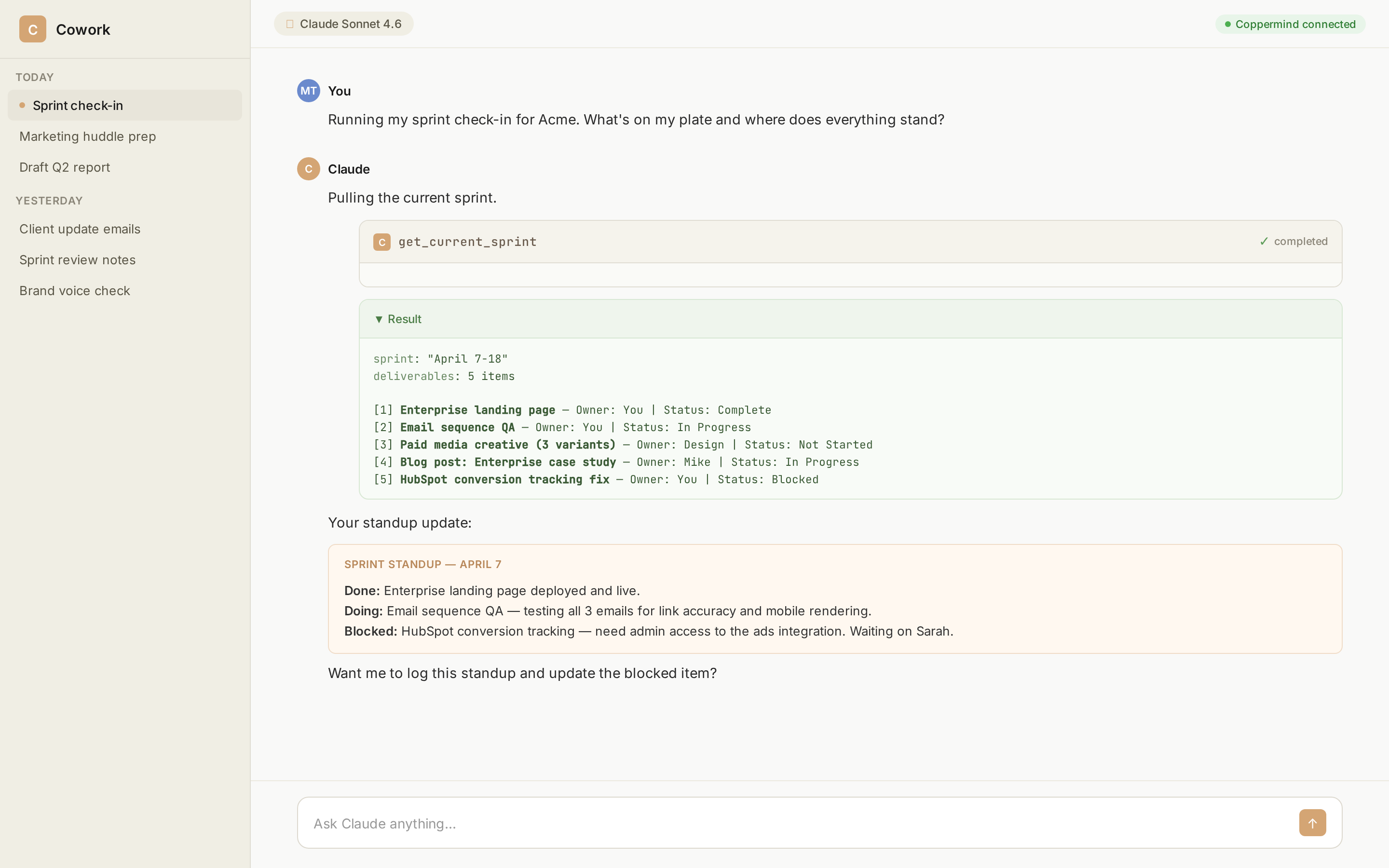Click the Cowork logo icon
The image size is (1389, 868).
click(x=33, y=29)
